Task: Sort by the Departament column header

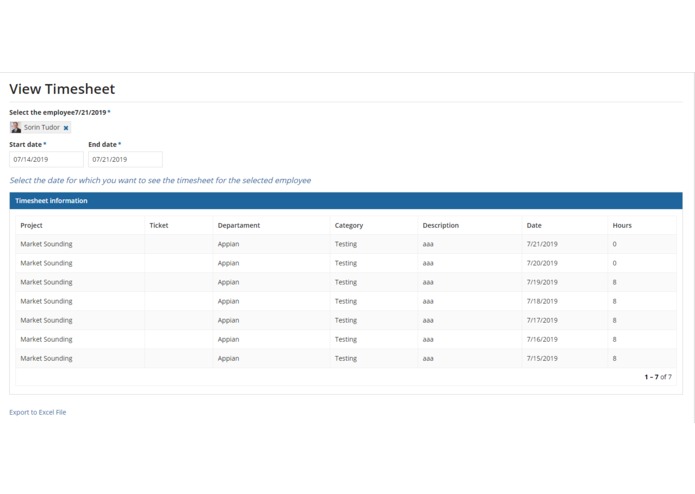Action: click(239, 226)
